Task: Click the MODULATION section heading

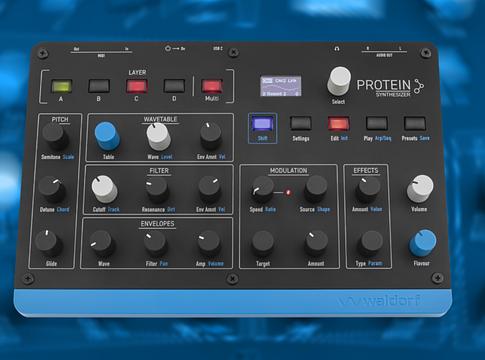Action: pos(288,171)
